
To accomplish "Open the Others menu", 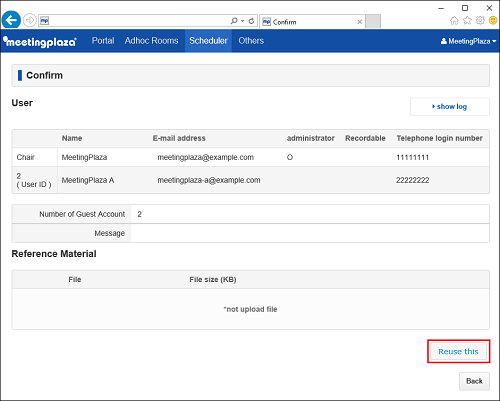I will [251, 41].
